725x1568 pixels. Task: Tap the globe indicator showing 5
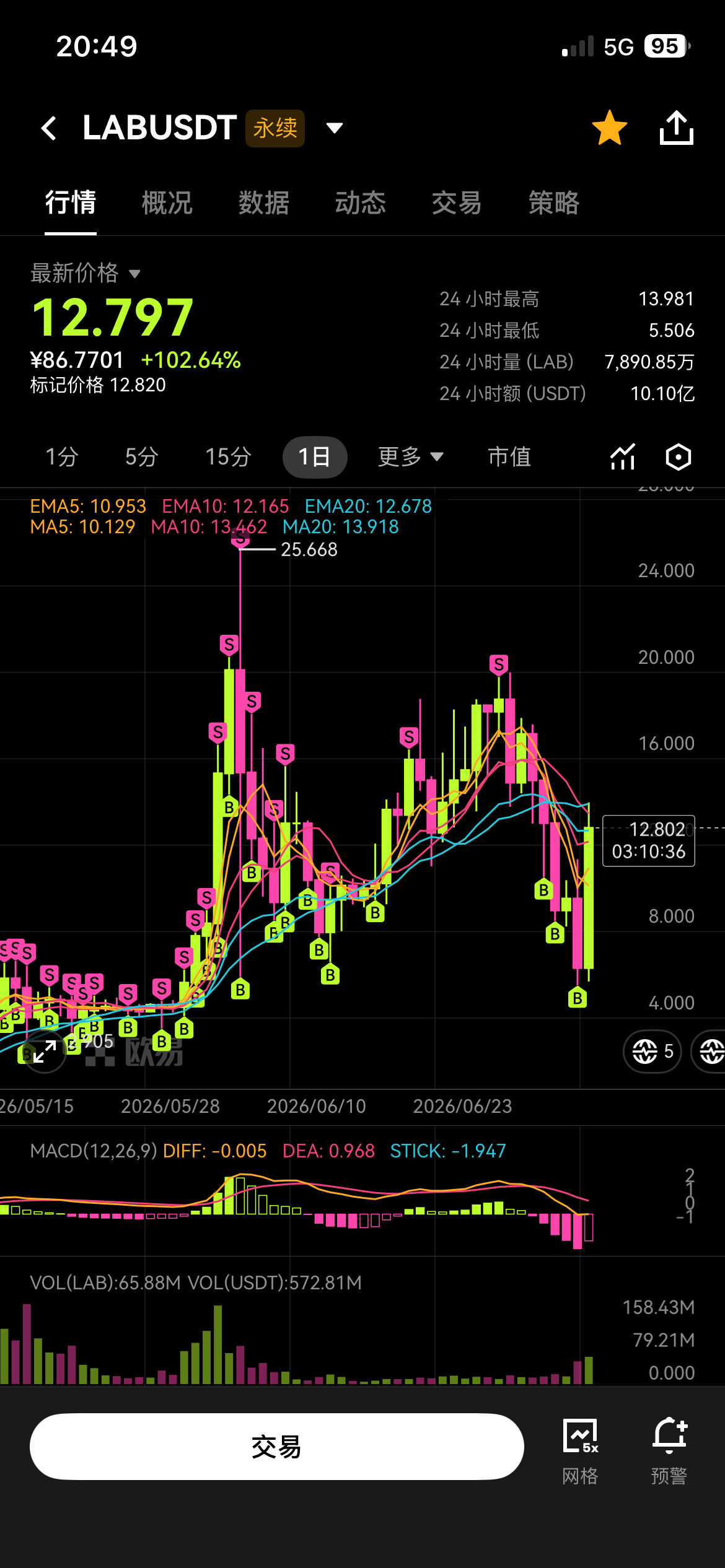point(652,1051)
